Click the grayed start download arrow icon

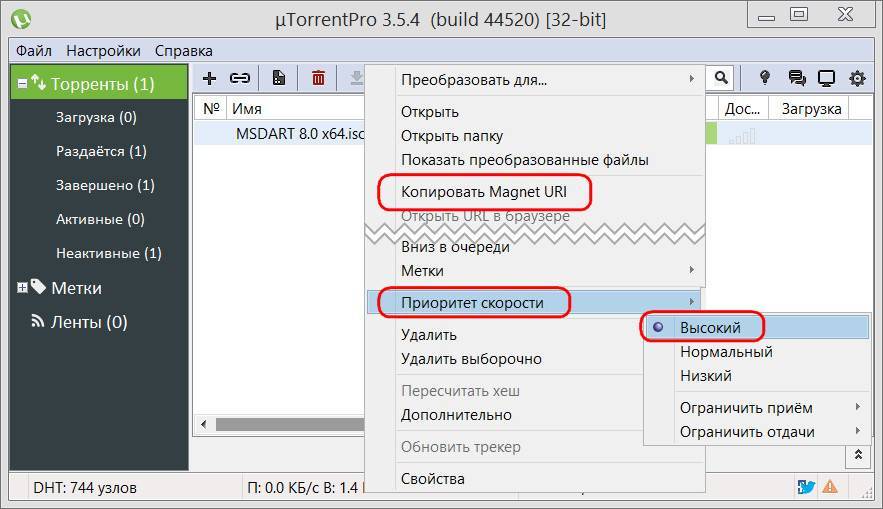[356, 78]
